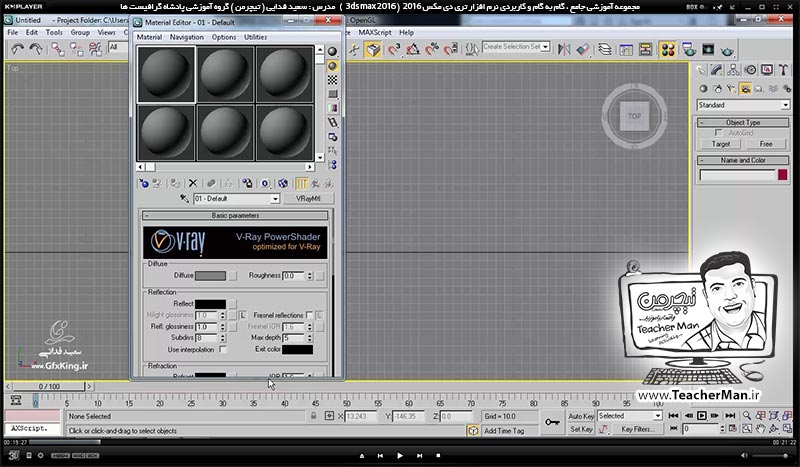Image resolution: width=800 pixels, height=467 pixels.
Task: Toggle the Hilight glossiness L lock button
Action: [x=242, y=315]
